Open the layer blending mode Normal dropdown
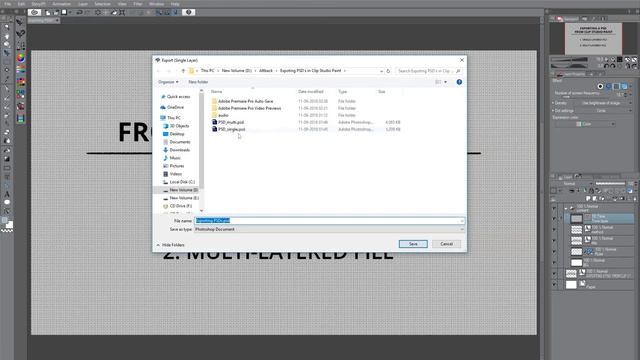Screen dimensions: 640x360 [572, 184]
